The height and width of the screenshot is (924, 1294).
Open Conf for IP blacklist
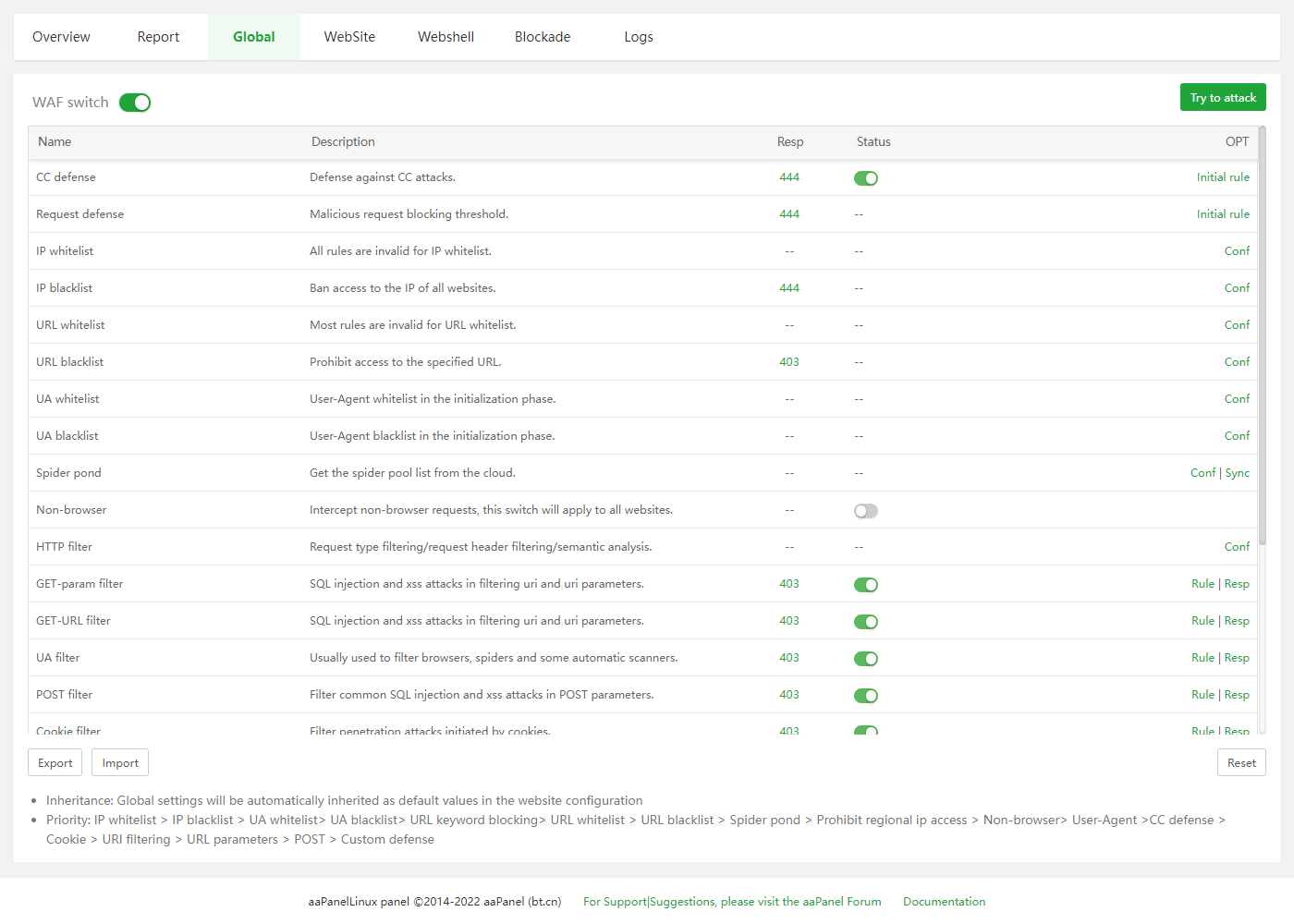click(x=1236, y=288)
